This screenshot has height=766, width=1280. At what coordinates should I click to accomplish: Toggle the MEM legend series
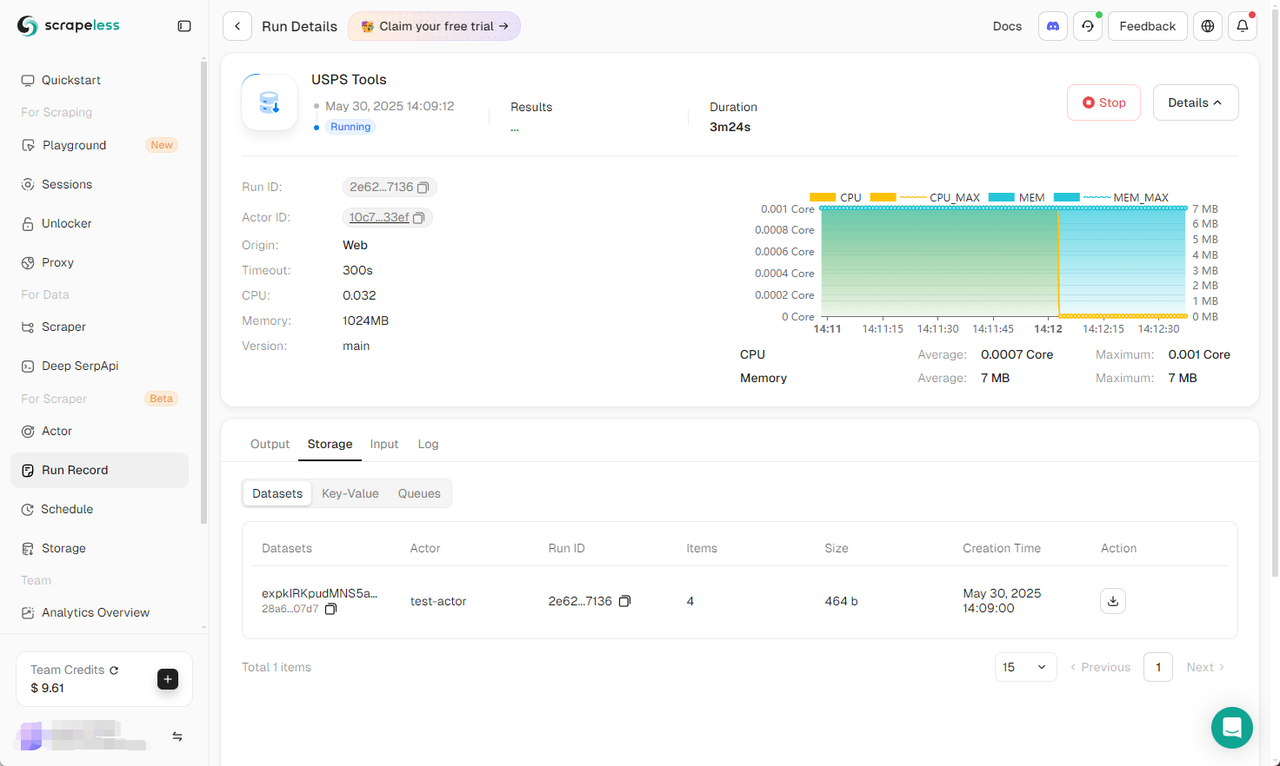[x=1017, y=197]
